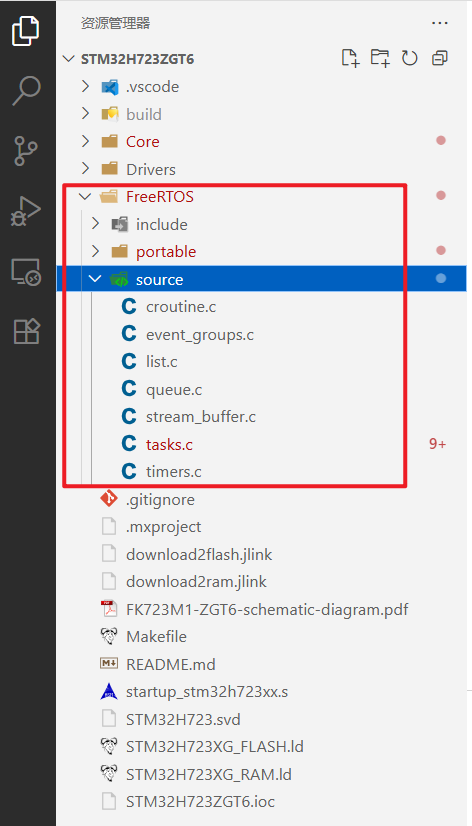Viewport: 472px width, 826px height.
Task: Open the explorer more actions ellipsis
Action: 439,24
